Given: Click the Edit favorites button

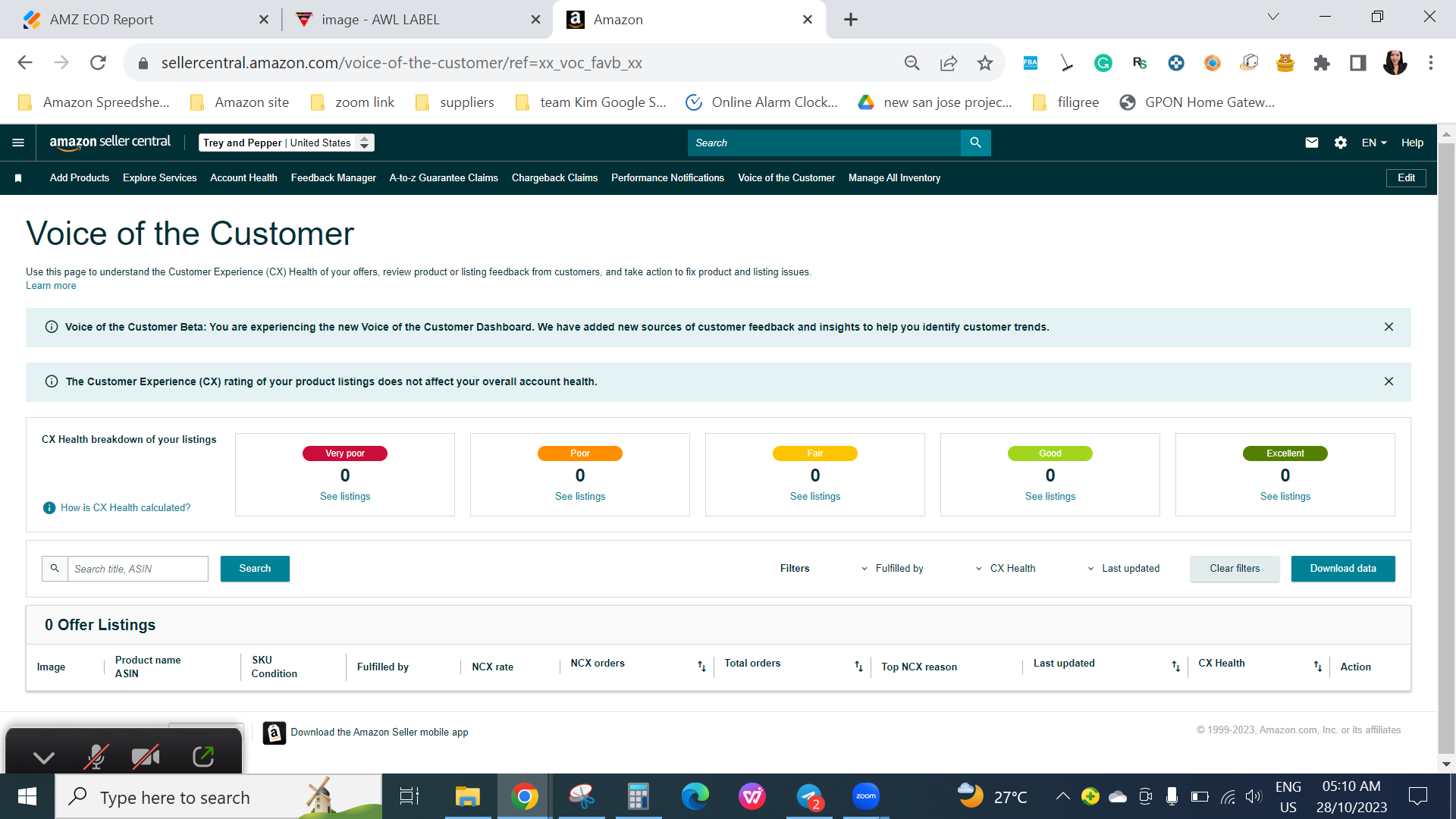Looking at the screenshot, I should (1406, 178).
